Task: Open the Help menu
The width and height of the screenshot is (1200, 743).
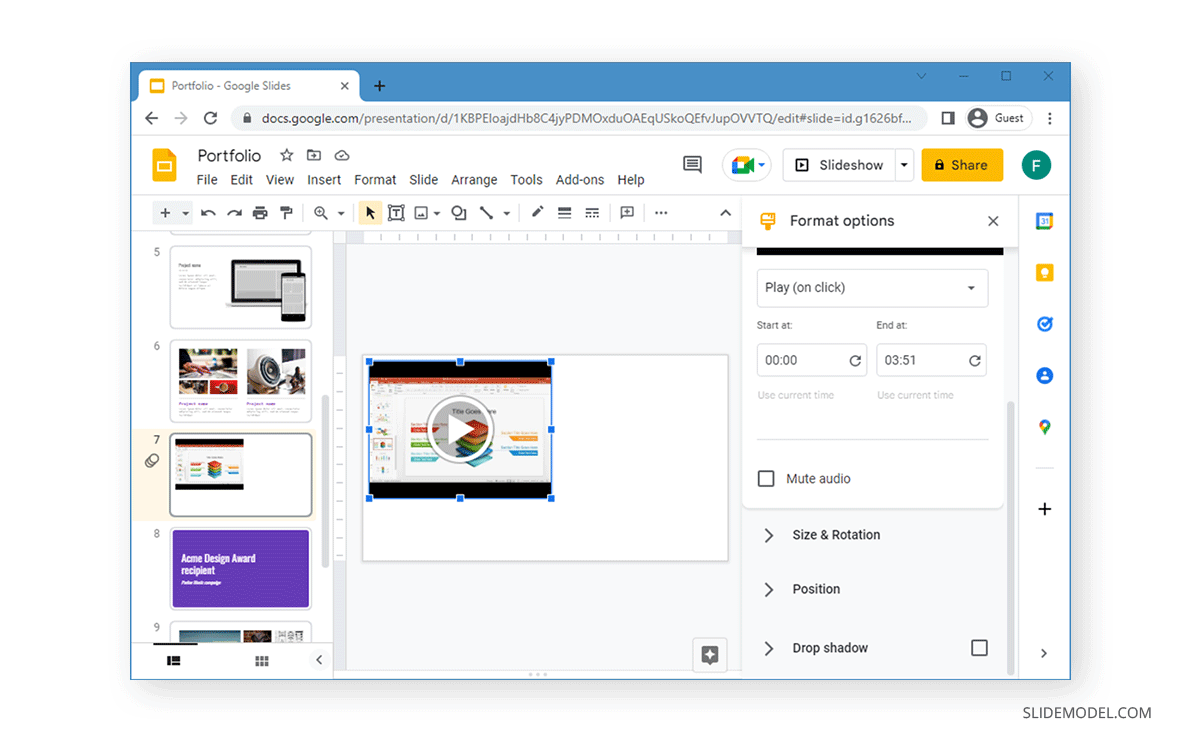Action: click(x=631, y=180)
